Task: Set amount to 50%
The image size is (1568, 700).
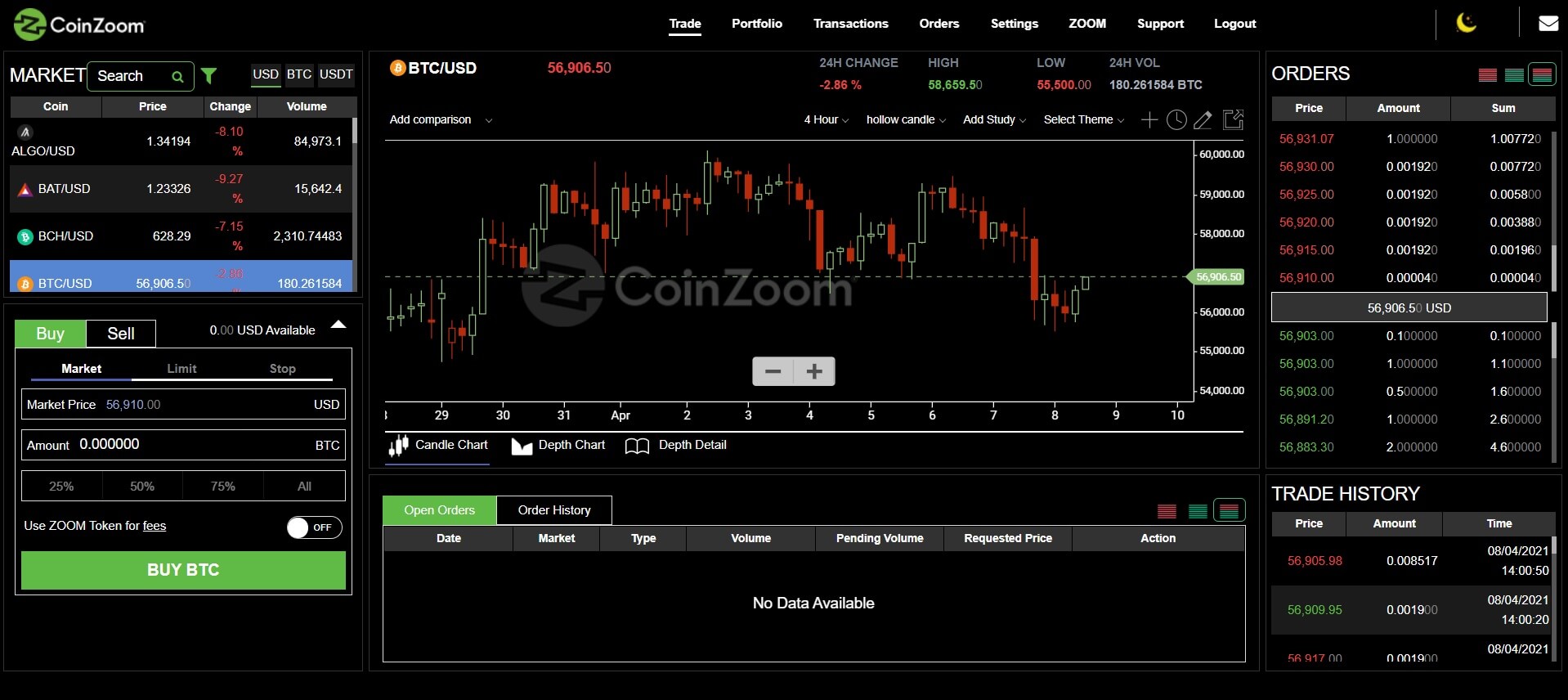Action: 142,487
